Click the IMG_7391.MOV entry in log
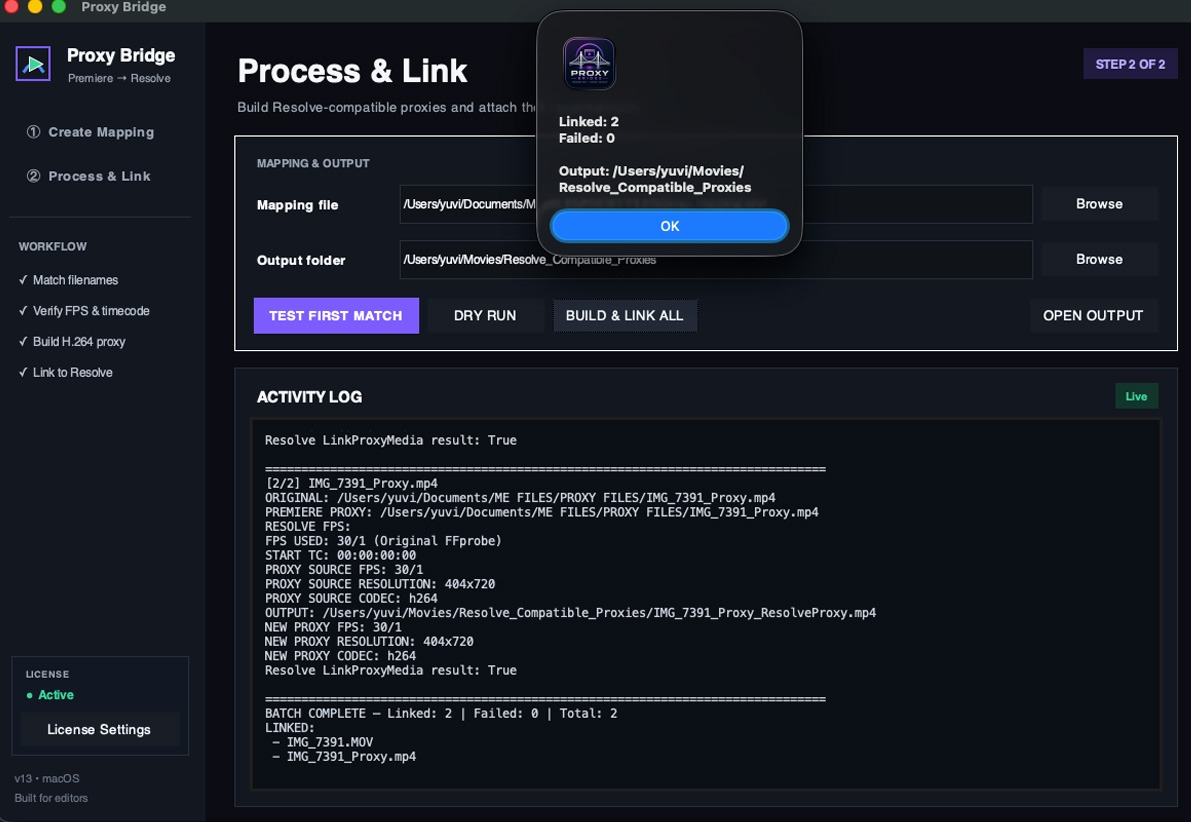The image size is (1191, 822). pyautogui.click(x=330, y=742)
